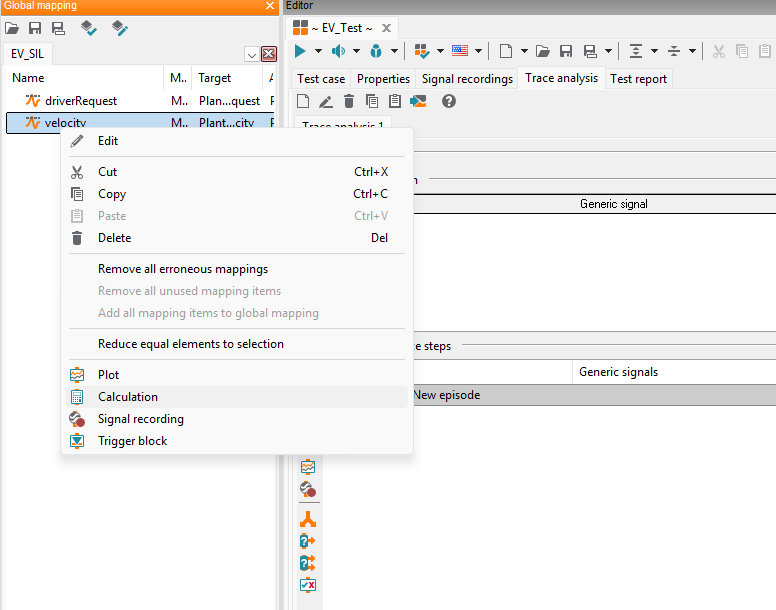The width and height of the screenshot is (776, 610).
Task: Click the orange branch icon in side toolbar
Action: (x=308, y=519)
